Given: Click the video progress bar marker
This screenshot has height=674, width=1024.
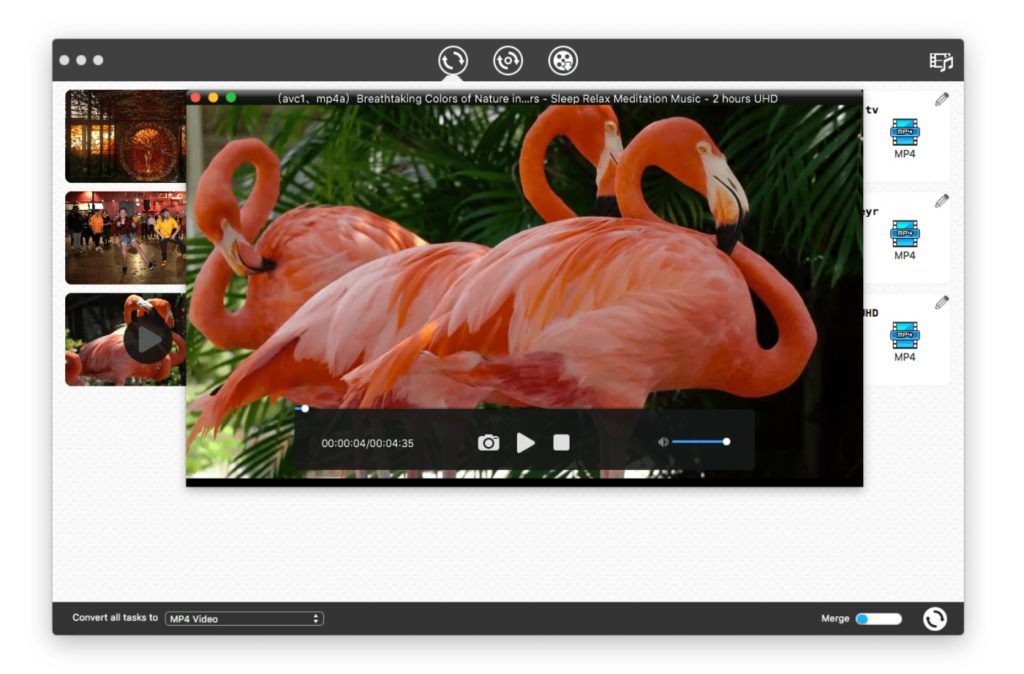Looking at the screenshot, I should [305, 408].
